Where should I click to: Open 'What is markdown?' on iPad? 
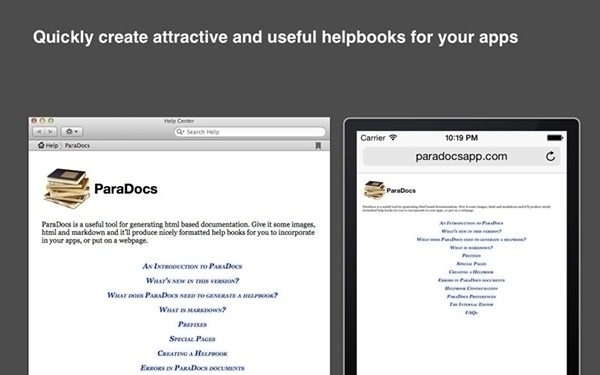coord(471,248)
